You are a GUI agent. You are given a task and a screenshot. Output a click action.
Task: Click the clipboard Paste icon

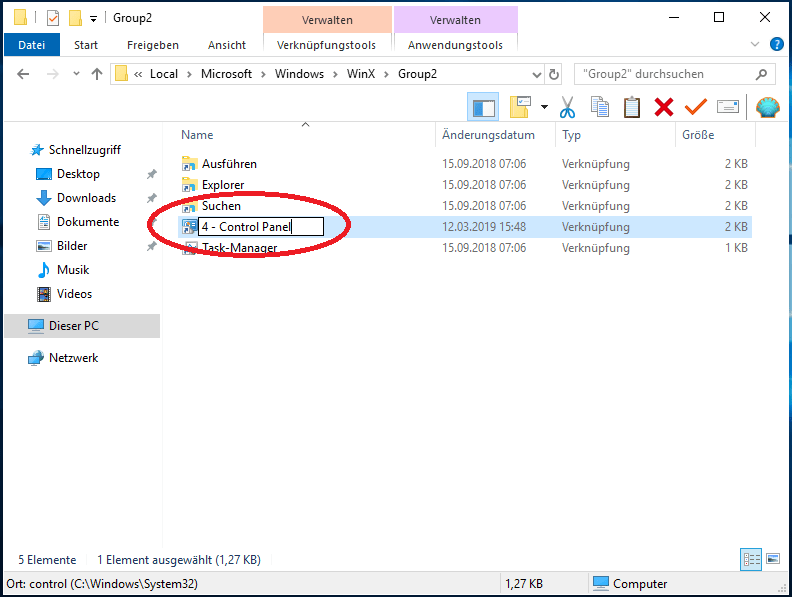(x=632, y=107)
